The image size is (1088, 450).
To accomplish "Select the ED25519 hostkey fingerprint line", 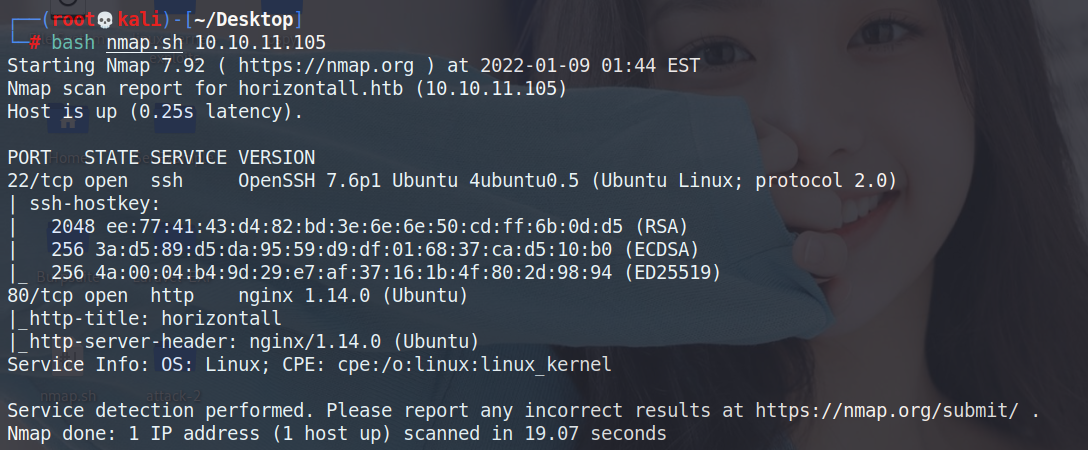I will [385, 272].
